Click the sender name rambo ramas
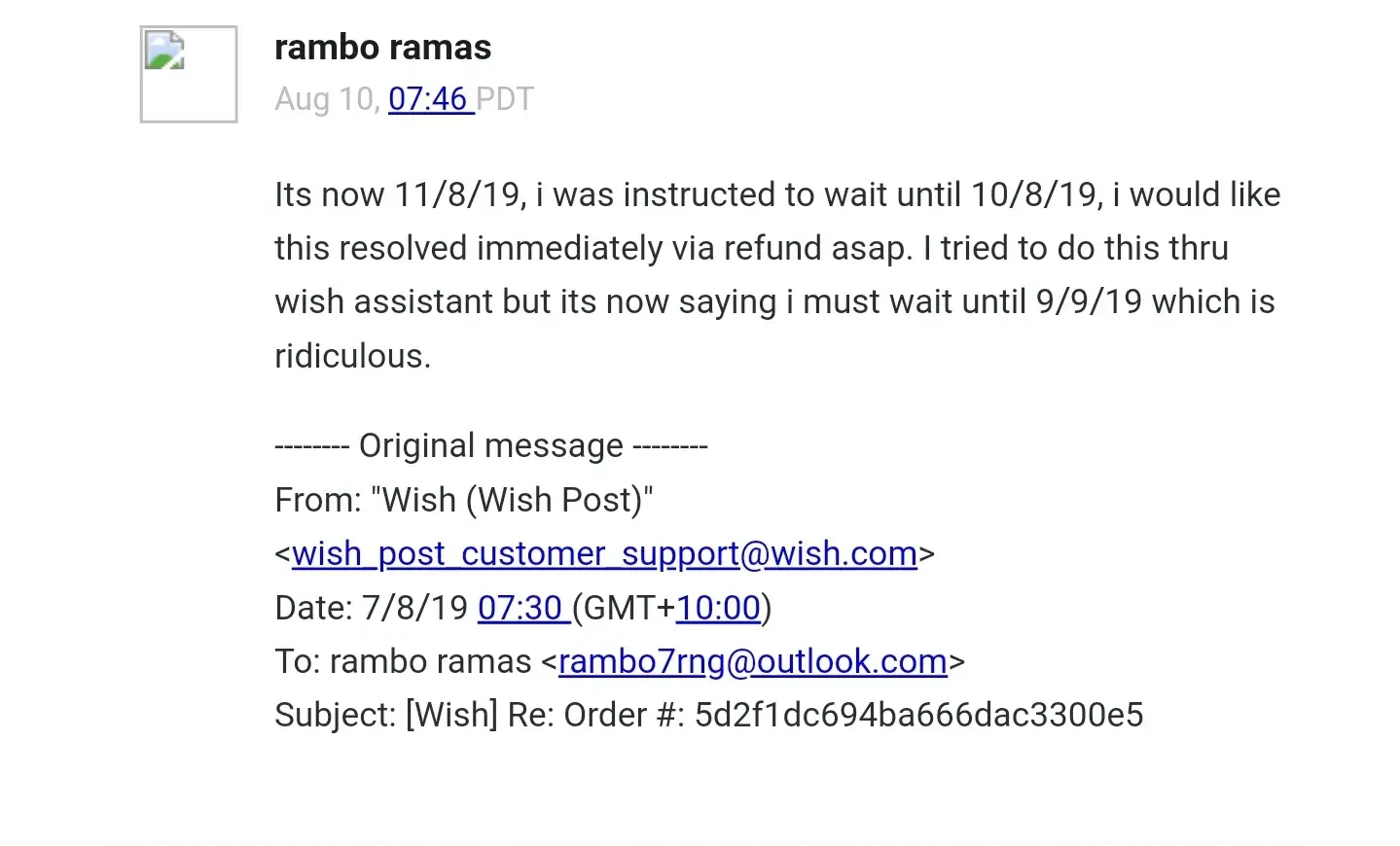1400x846 pixels. click(x=382, y=48)
